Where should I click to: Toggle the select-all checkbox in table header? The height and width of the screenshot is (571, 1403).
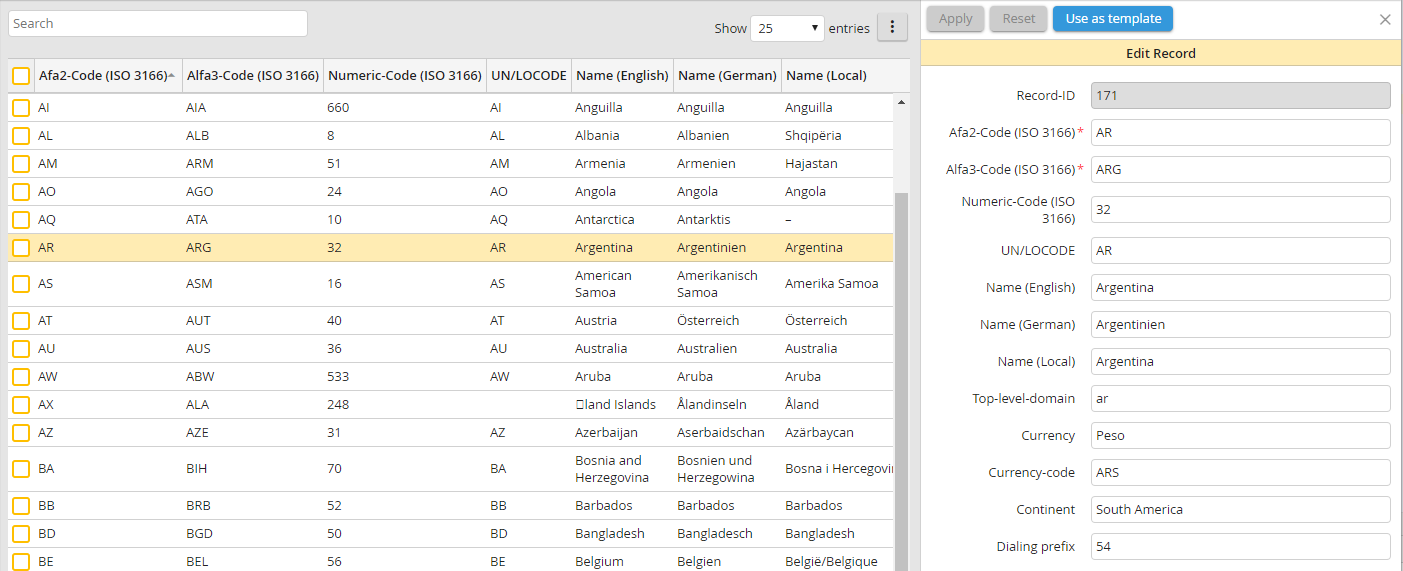pyautogui.click(x=21, y=76)
